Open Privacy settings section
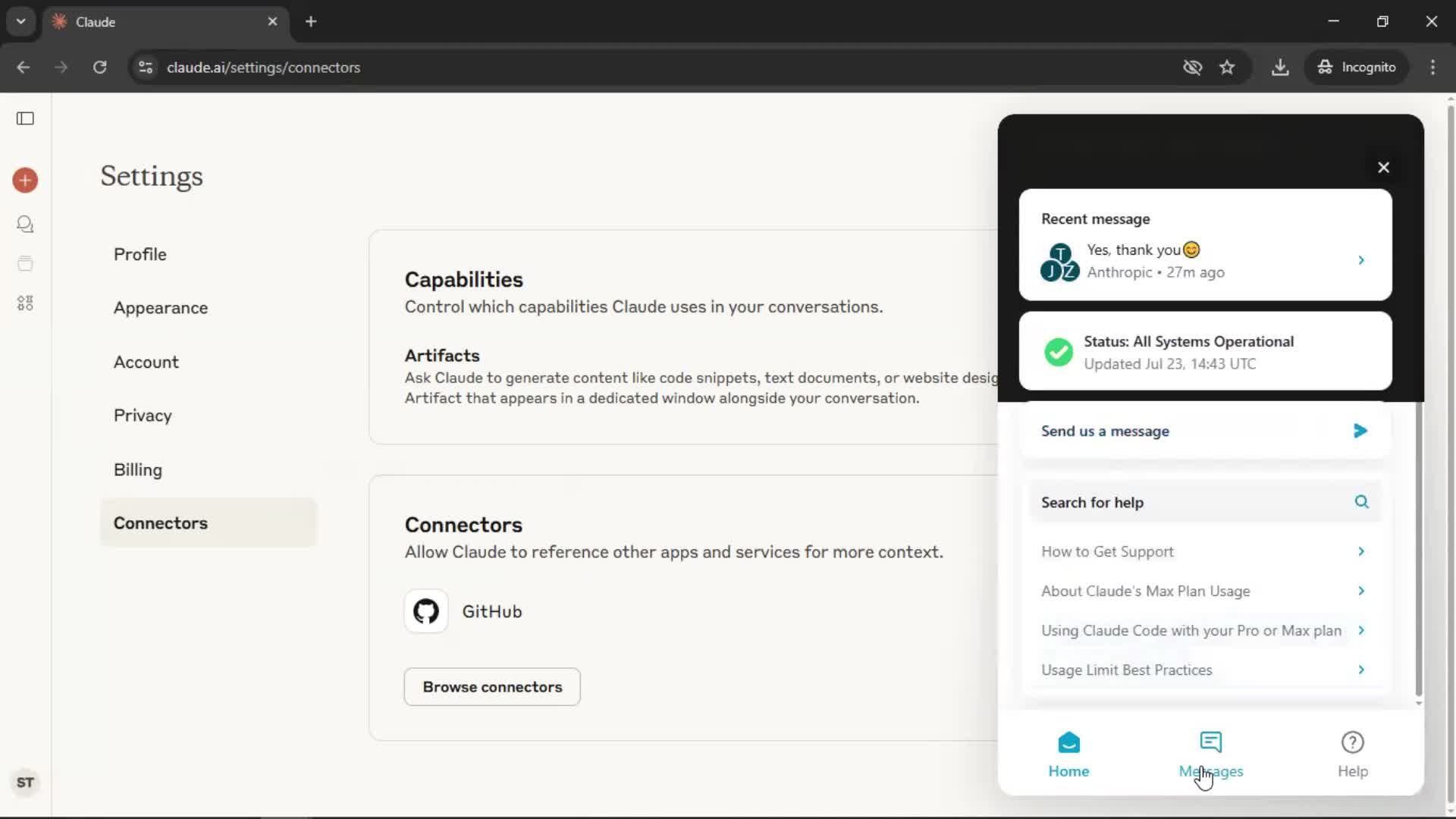The width and height of the screenshot is (1456, 819). point(209,416)
